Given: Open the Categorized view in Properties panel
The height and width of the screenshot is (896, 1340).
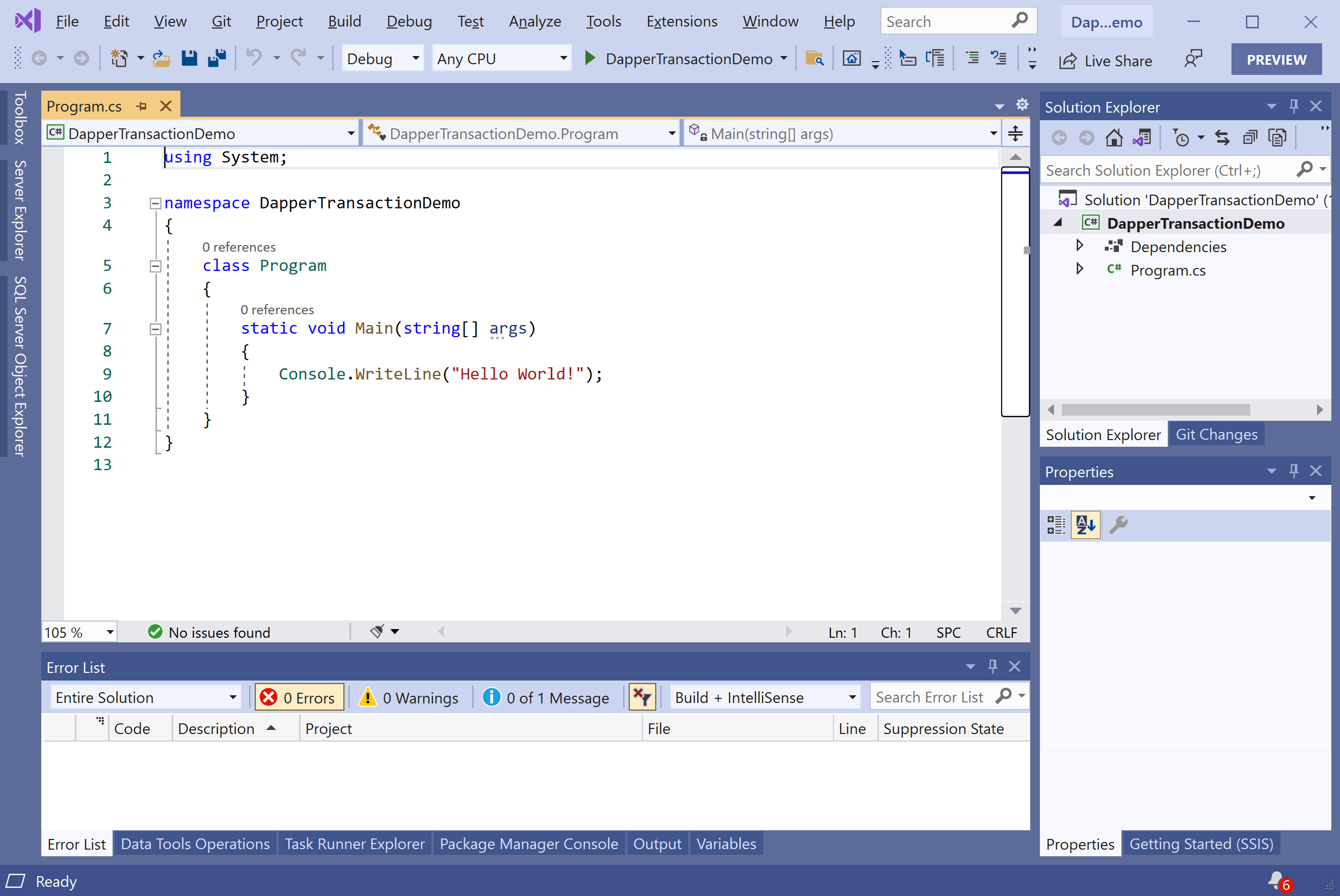Looking at the screenshot, I should (x=1056, y=525).
